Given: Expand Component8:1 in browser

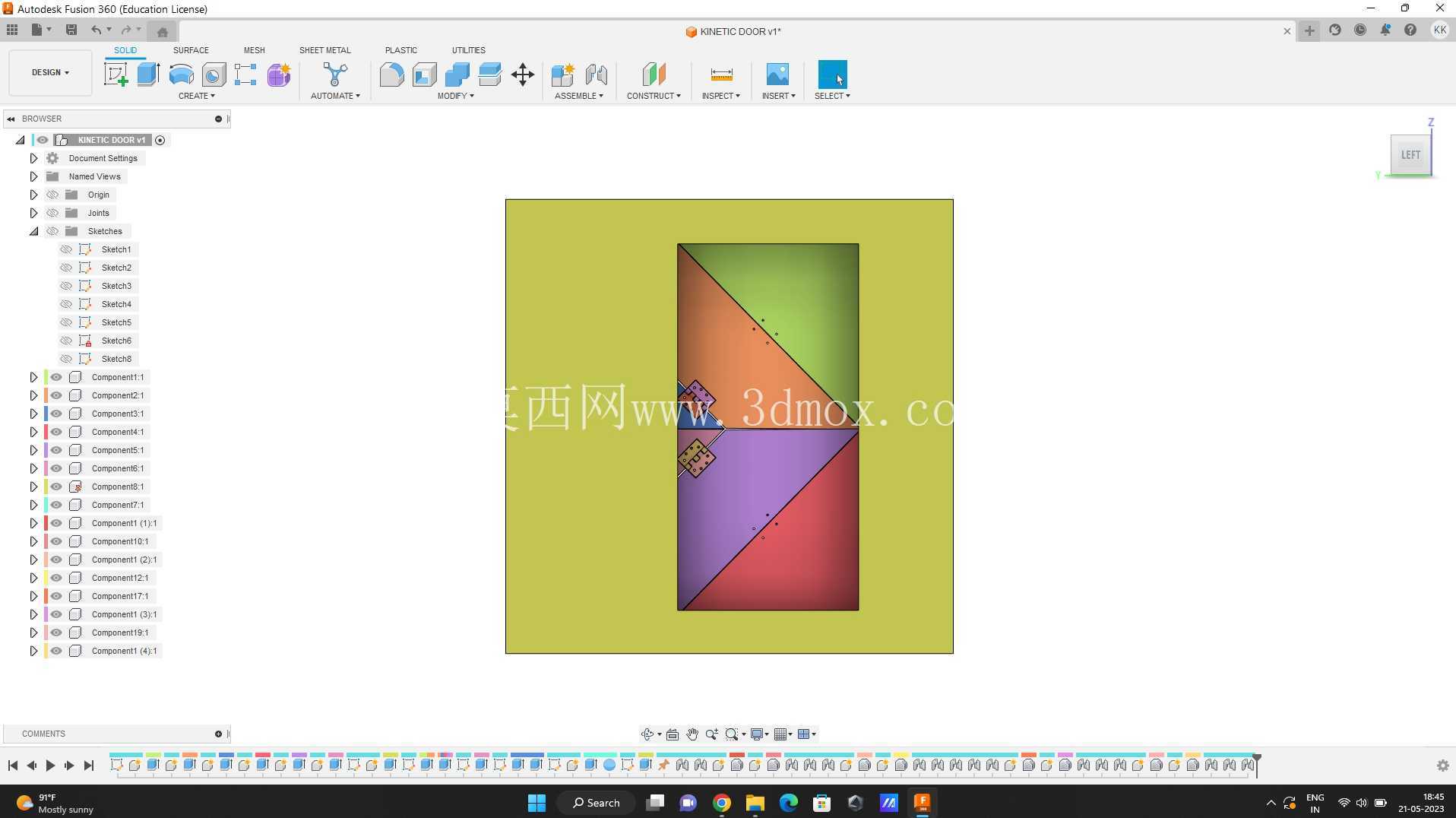Looking at the screenshot, I should coord(33,487).
